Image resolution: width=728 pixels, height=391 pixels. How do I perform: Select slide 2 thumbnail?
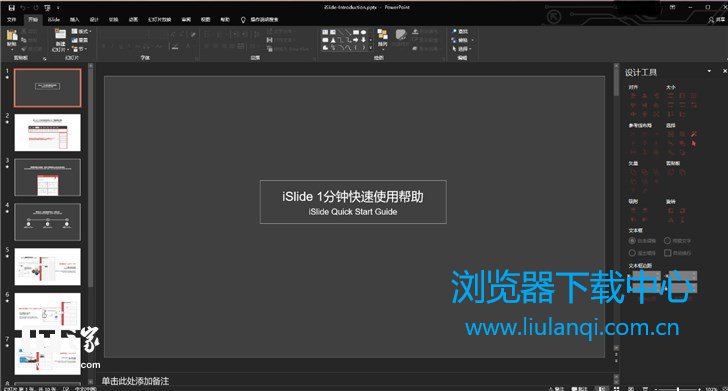(47, 132)
